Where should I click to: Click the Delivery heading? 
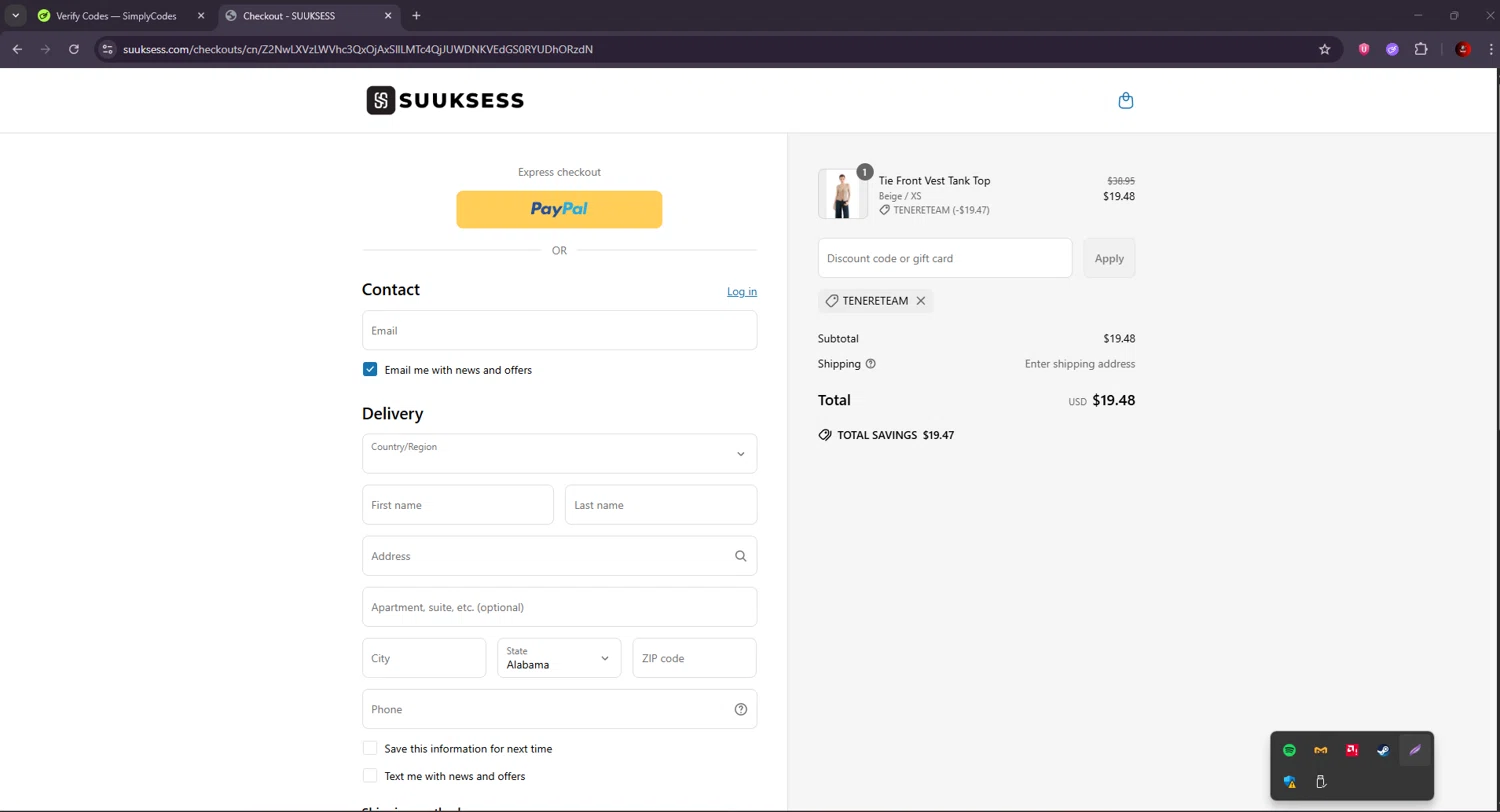pos(392,413)
